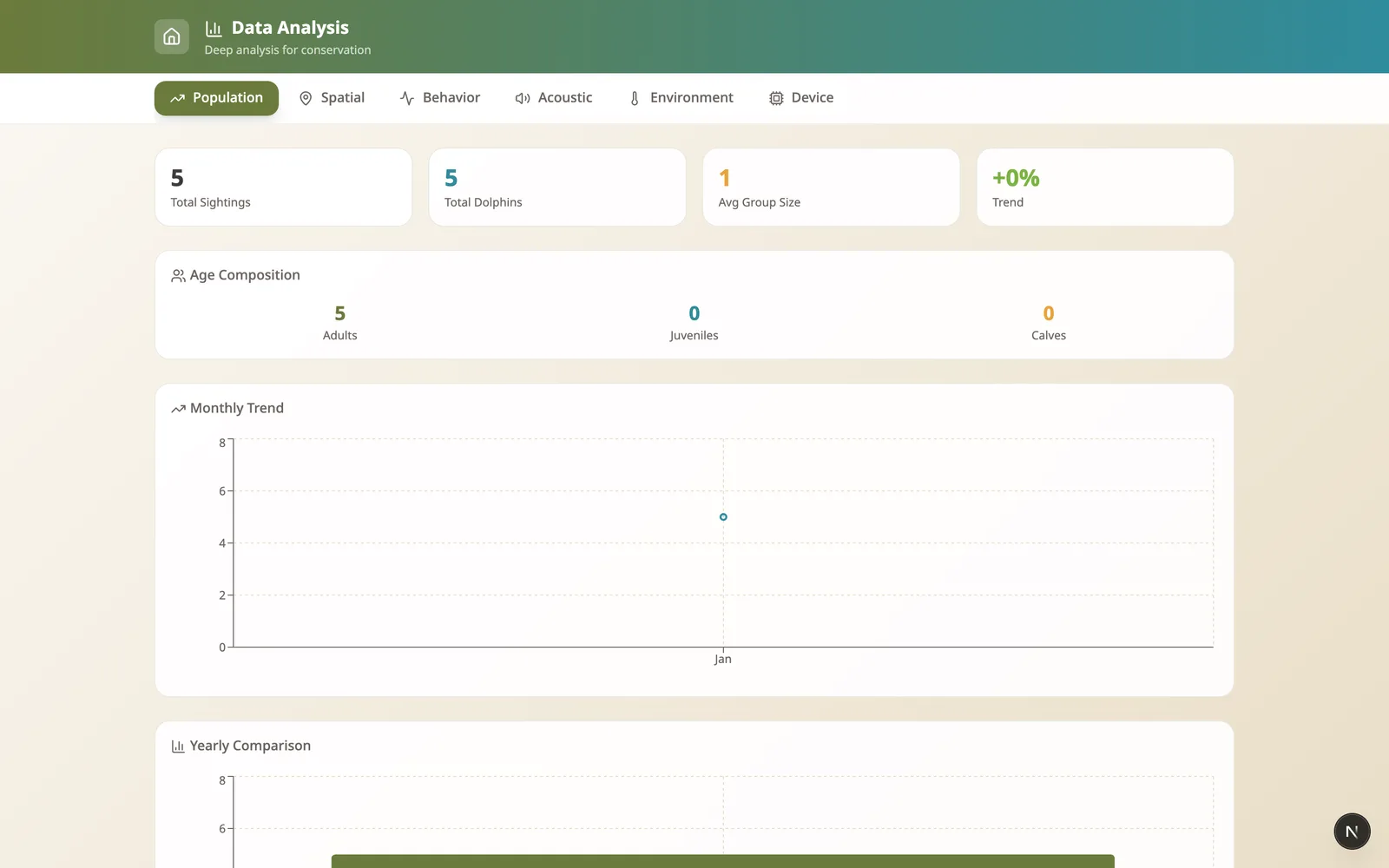Viewport: 1389px width, 868px height.
Task: Click the trending arrow icon on Population tab
Action: 178,98
